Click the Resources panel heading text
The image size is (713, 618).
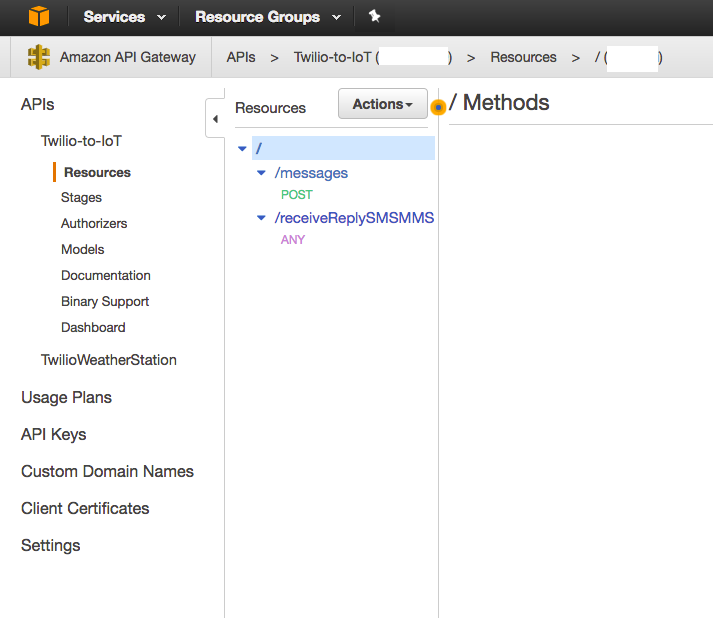point(271,108)
